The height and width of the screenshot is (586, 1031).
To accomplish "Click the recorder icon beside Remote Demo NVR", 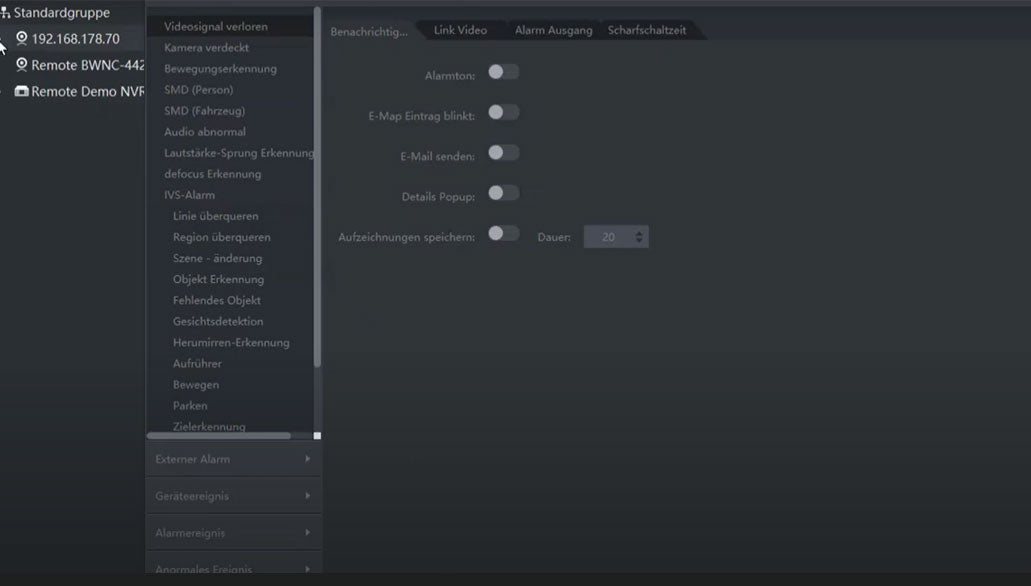I will click(22, 91).
